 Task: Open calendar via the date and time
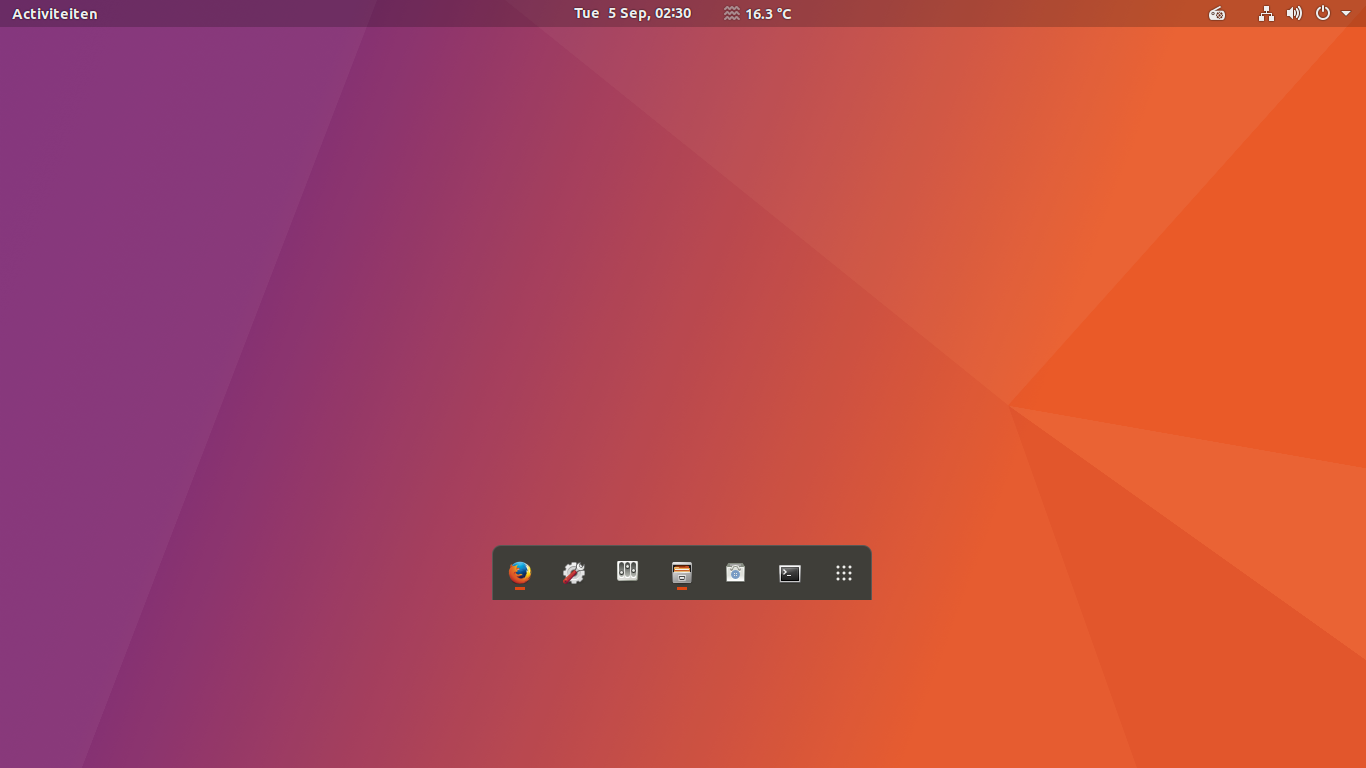[632, 13]
